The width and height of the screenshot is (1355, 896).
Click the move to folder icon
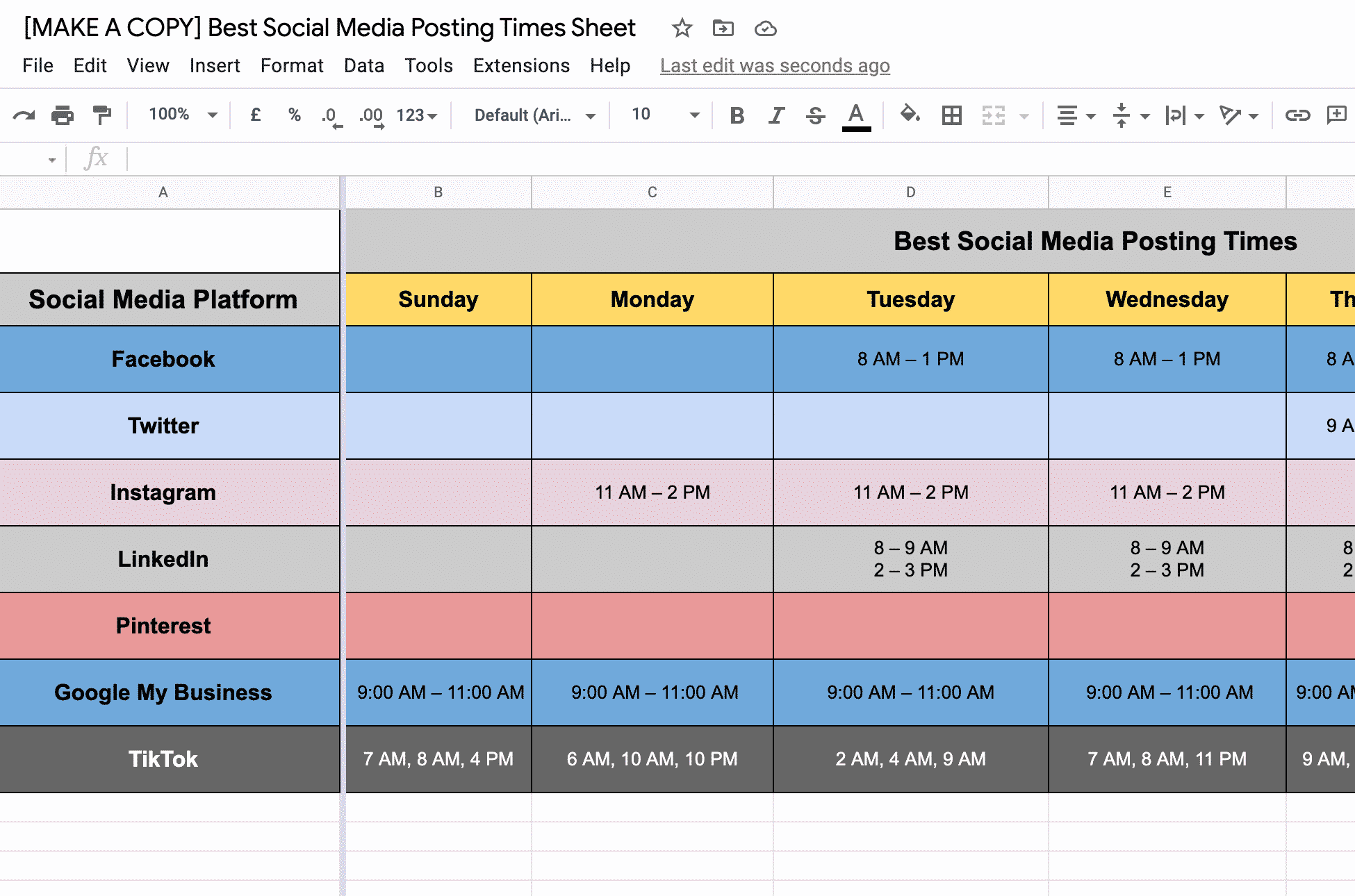723,28
